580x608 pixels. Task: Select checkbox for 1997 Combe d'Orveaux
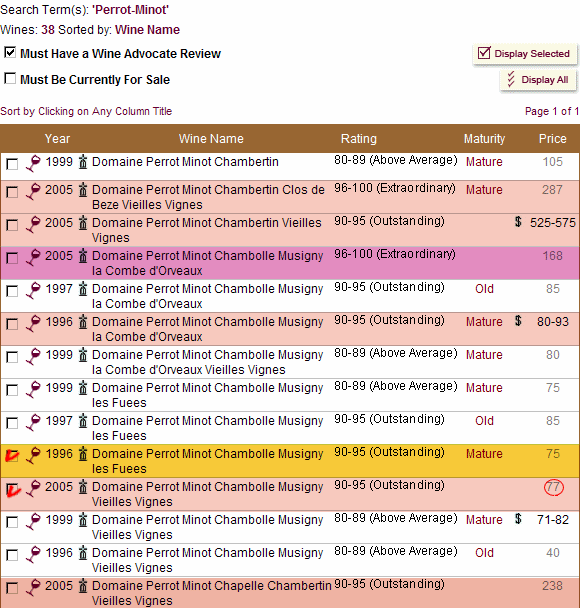[x=12, y=291]
